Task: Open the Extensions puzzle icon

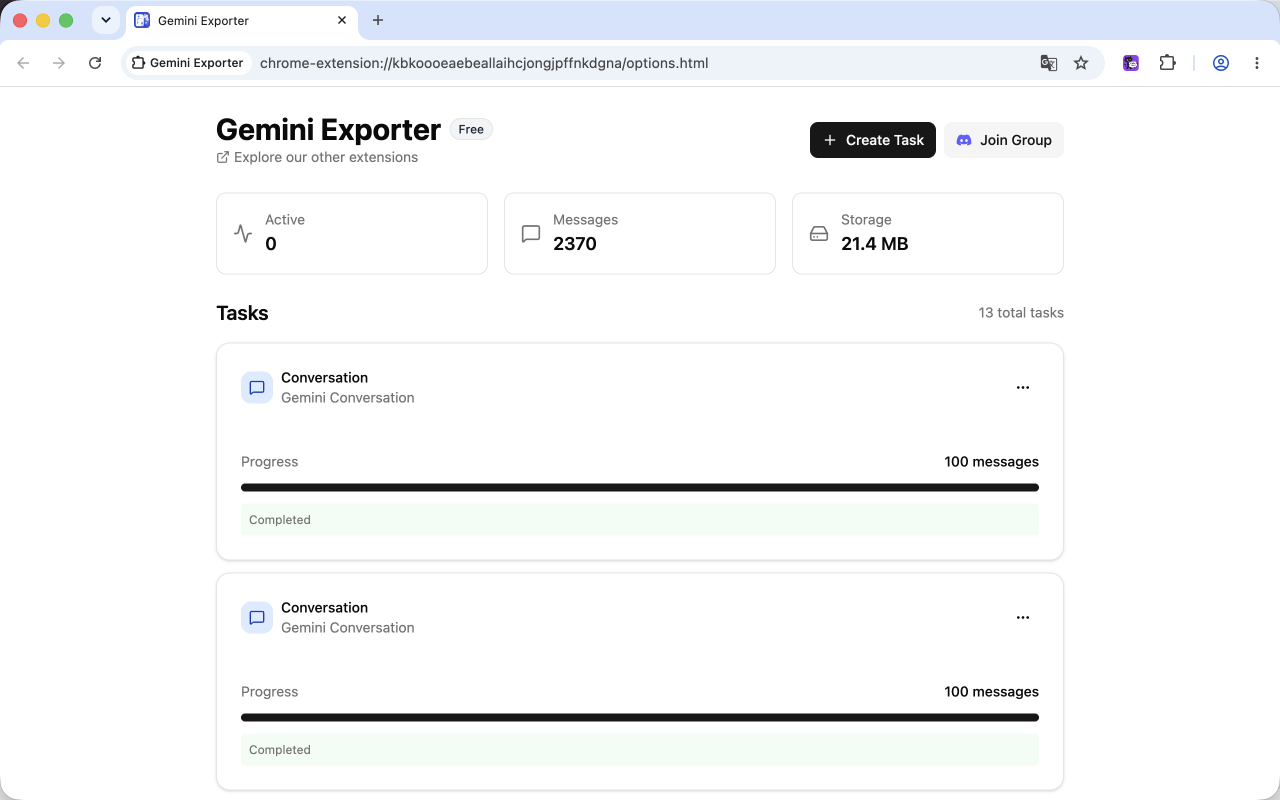Action: (1167, 63)
